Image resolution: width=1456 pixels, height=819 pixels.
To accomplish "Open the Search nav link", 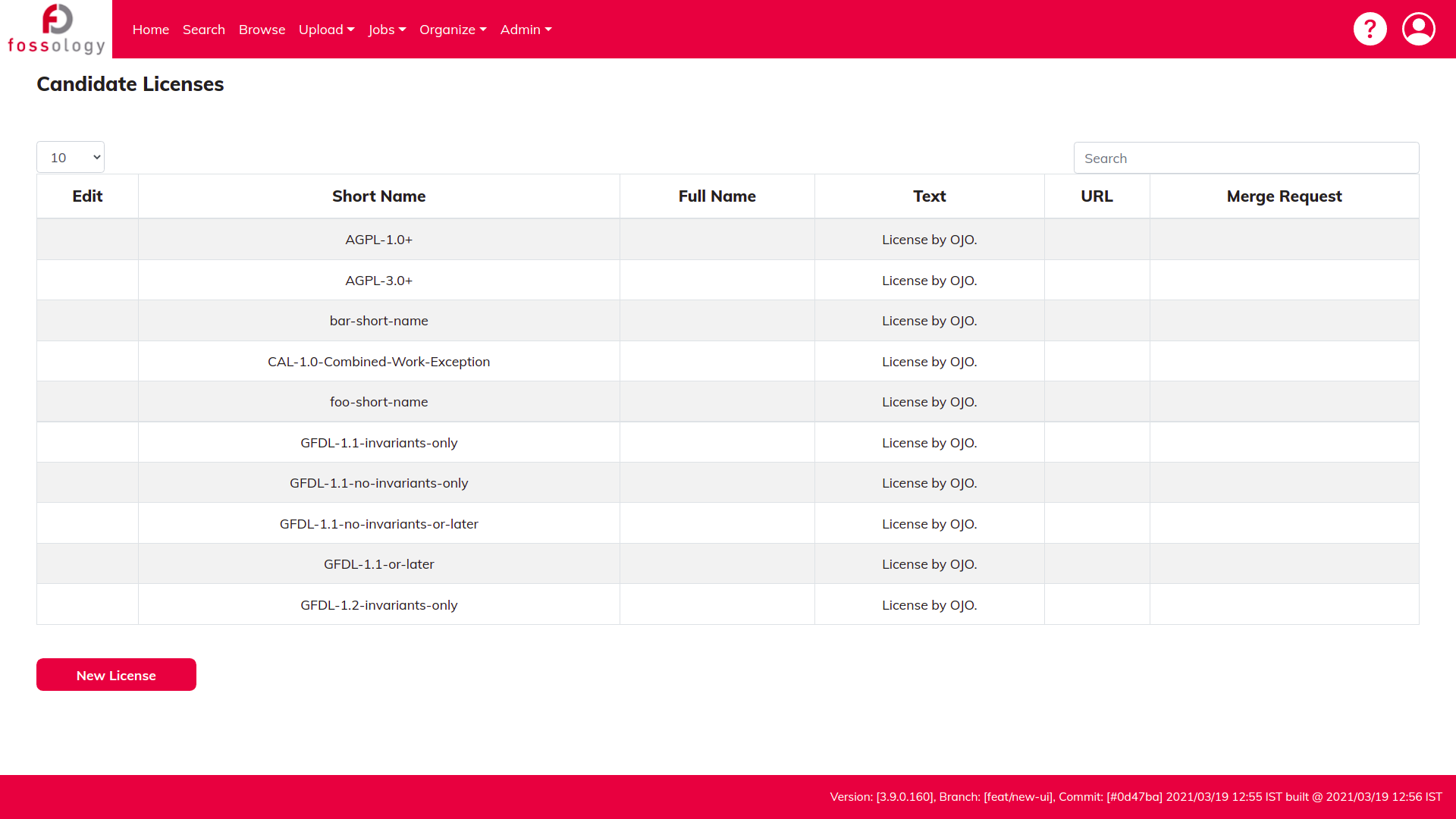I will pyautogui.click(x=204, y=30).
